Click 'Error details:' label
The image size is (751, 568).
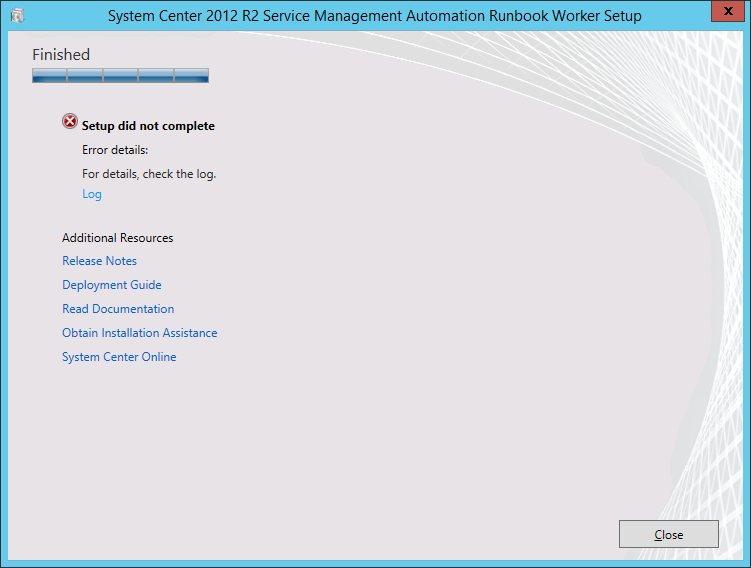point(115,150)
